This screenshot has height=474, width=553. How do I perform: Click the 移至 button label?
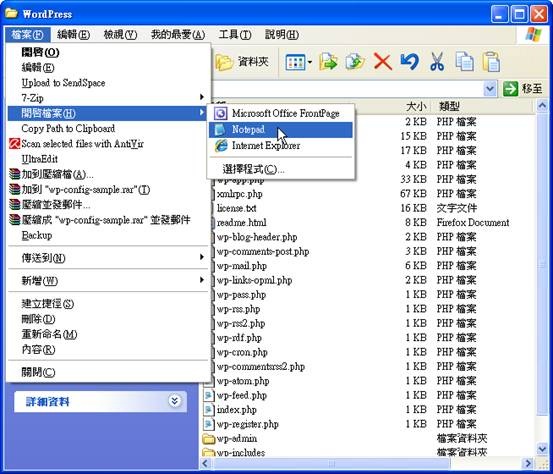[532, 89]
